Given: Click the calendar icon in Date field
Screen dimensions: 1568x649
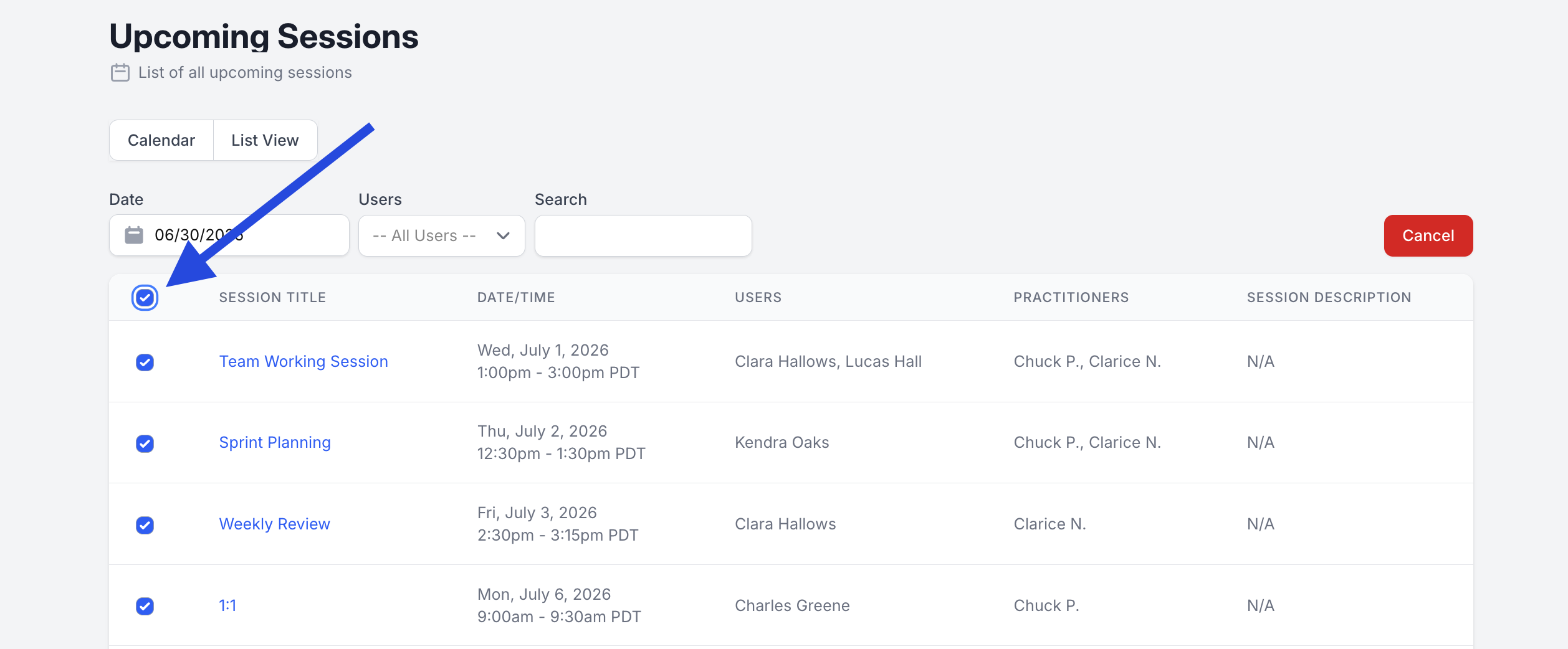Looking at the screenshot, I should 134,235.
